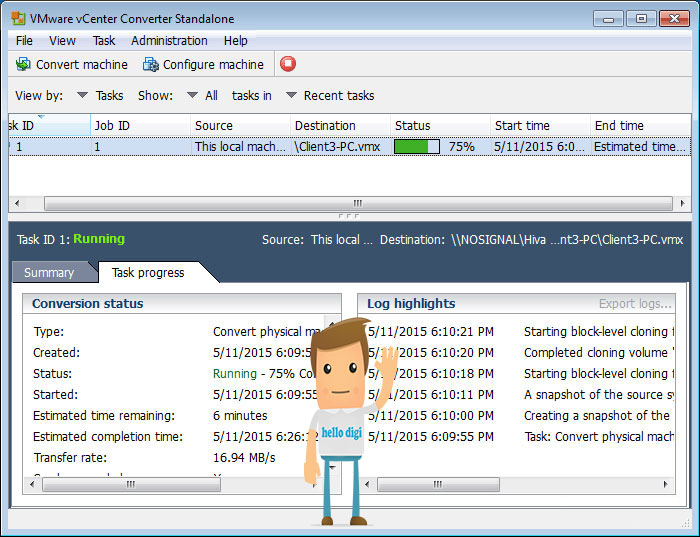Screen dimensions: 700x537
Task: Click the Convert machine label
Action: pos(82,65)
